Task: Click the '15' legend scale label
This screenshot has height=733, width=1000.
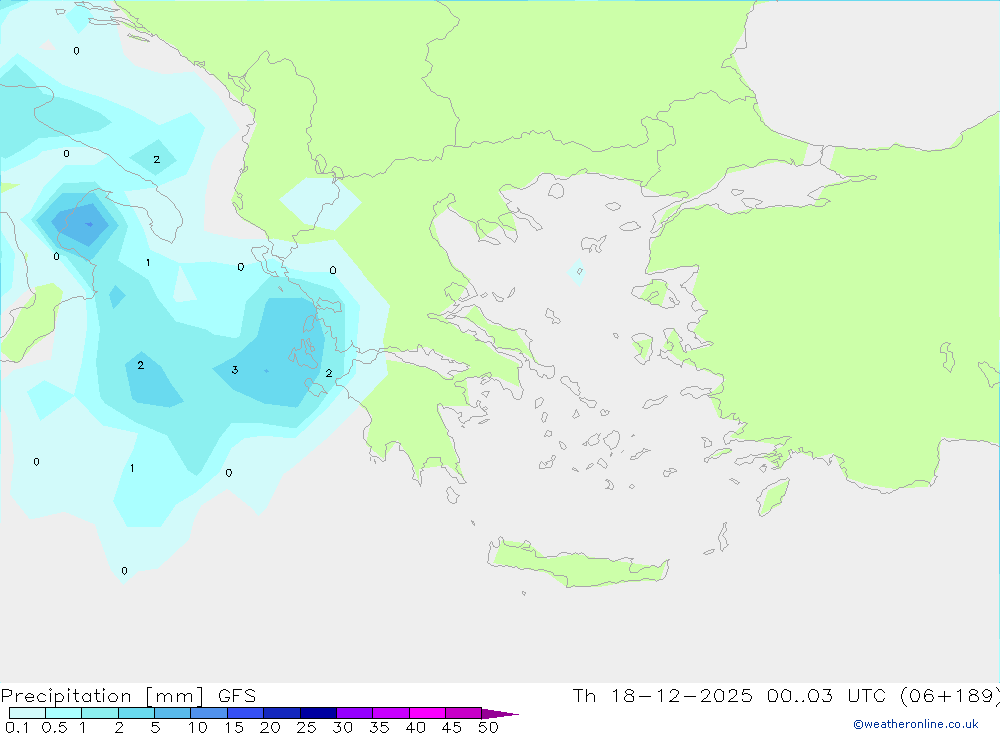Action: pos(234,727)
